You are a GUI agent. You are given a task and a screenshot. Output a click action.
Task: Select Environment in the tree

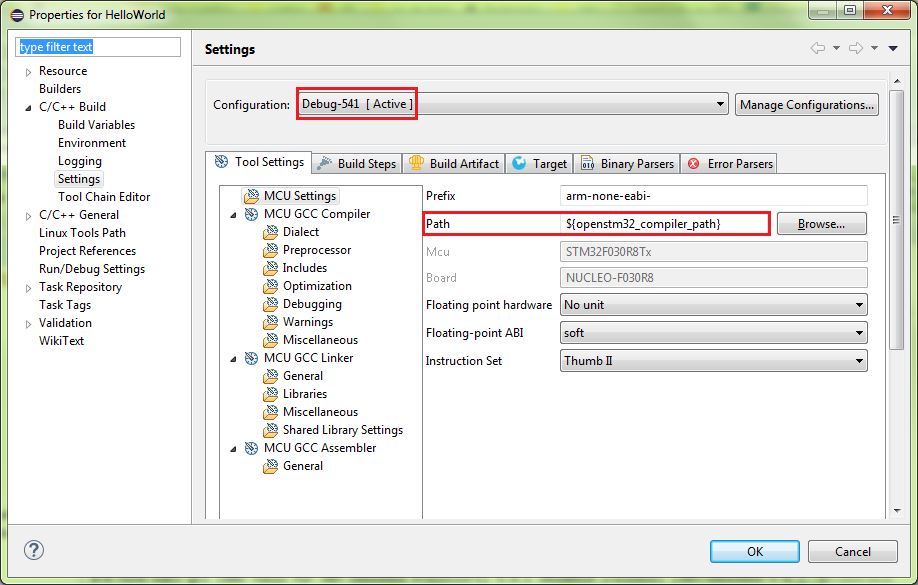click(x=92, y=143)
